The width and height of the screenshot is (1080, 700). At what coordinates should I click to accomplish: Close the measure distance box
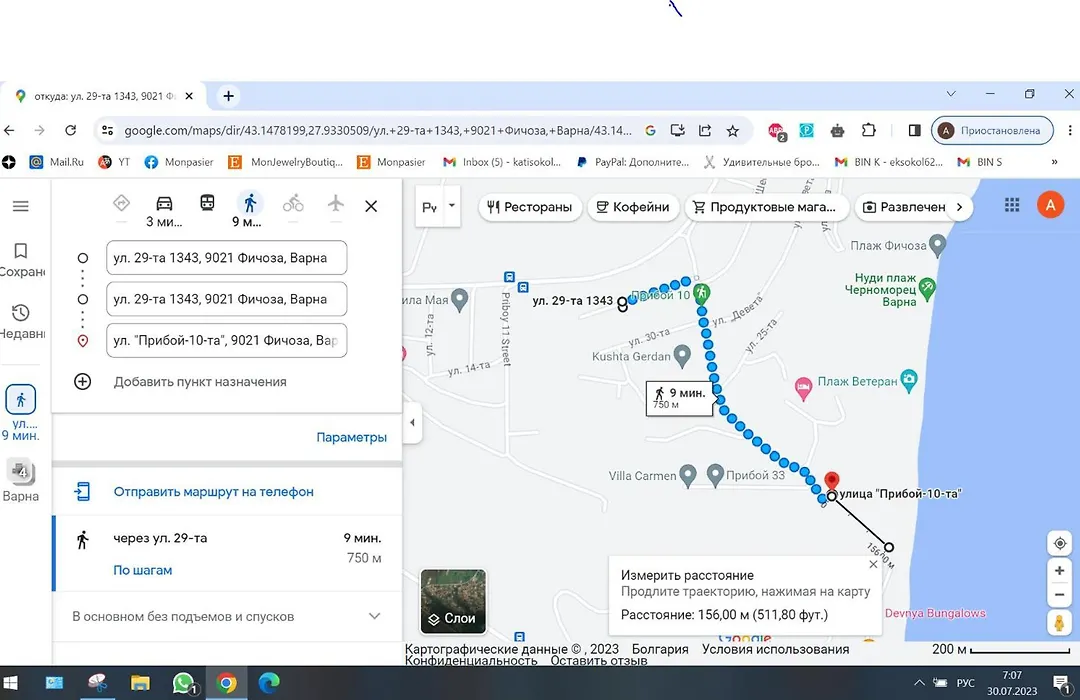(x=873, y=564)
